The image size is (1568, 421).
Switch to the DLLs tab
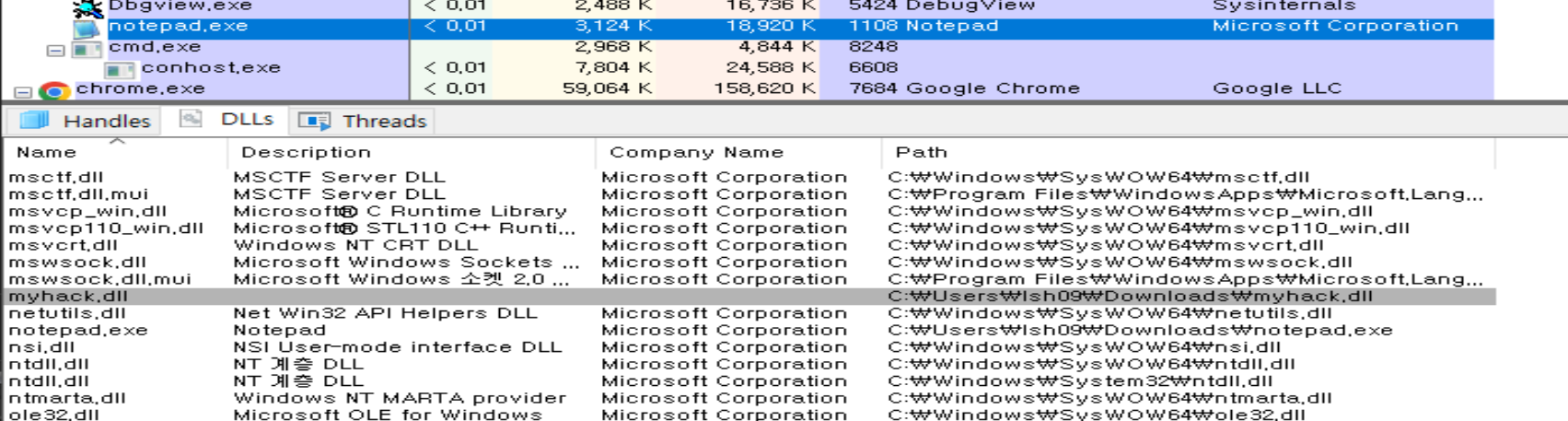click(x=226, y=120)
